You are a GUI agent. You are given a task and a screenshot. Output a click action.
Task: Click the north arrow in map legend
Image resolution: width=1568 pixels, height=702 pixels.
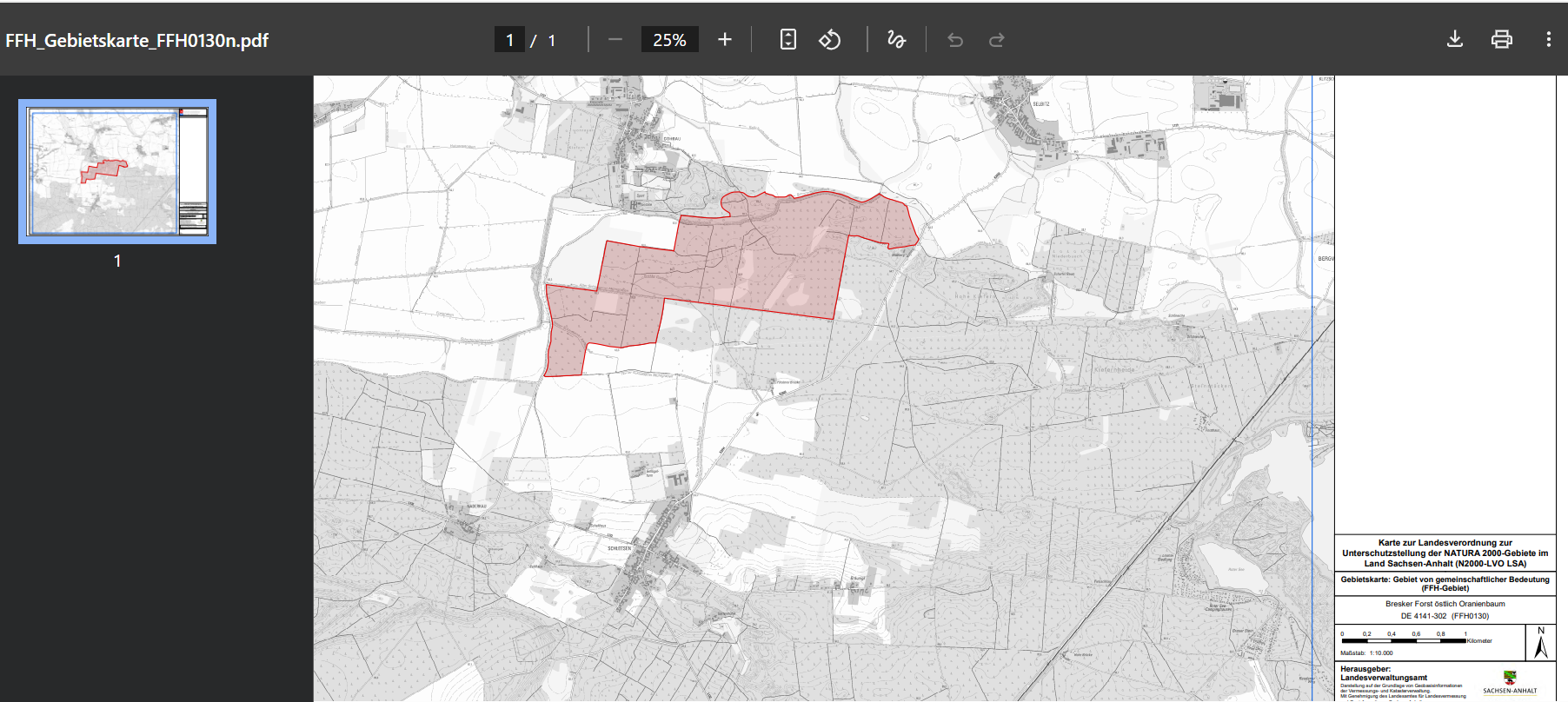click(1541, 644)
